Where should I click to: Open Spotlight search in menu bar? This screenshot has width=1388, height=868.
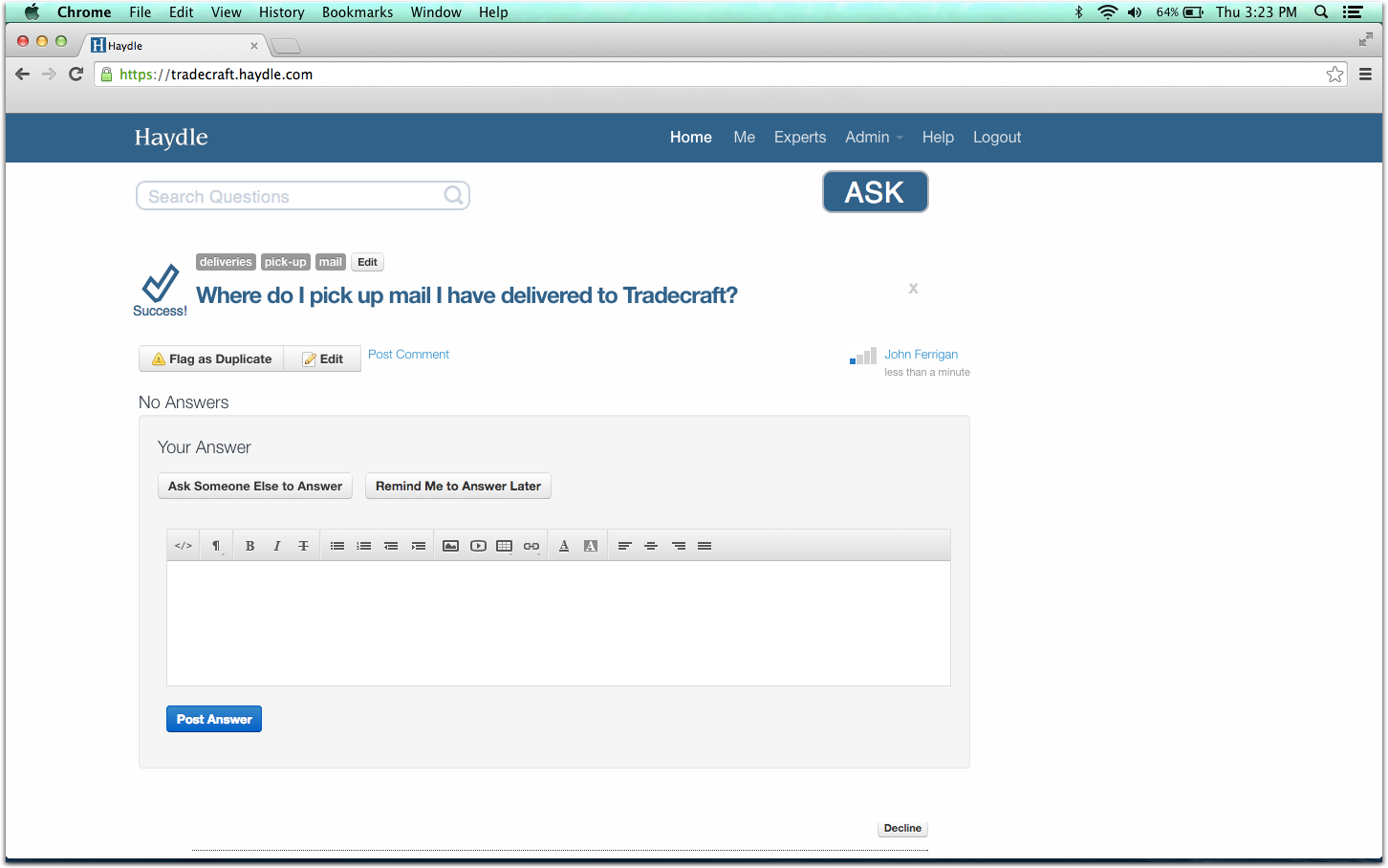tap(1321, 12)
